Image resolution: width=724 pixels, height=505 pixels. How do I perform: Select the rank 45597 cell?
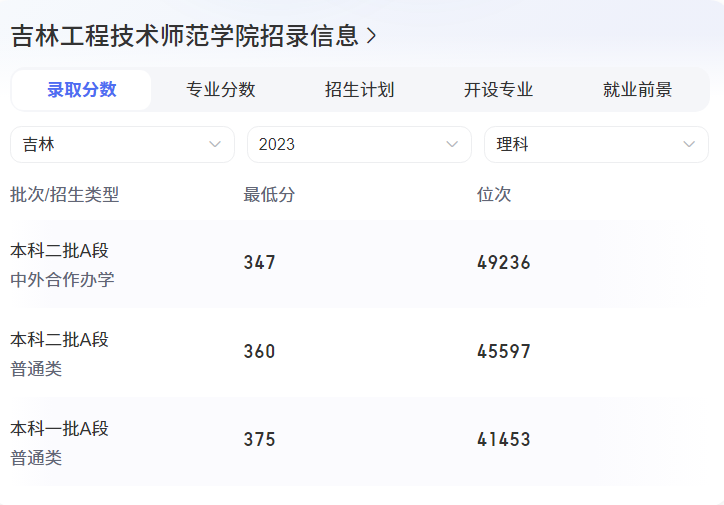504,351
